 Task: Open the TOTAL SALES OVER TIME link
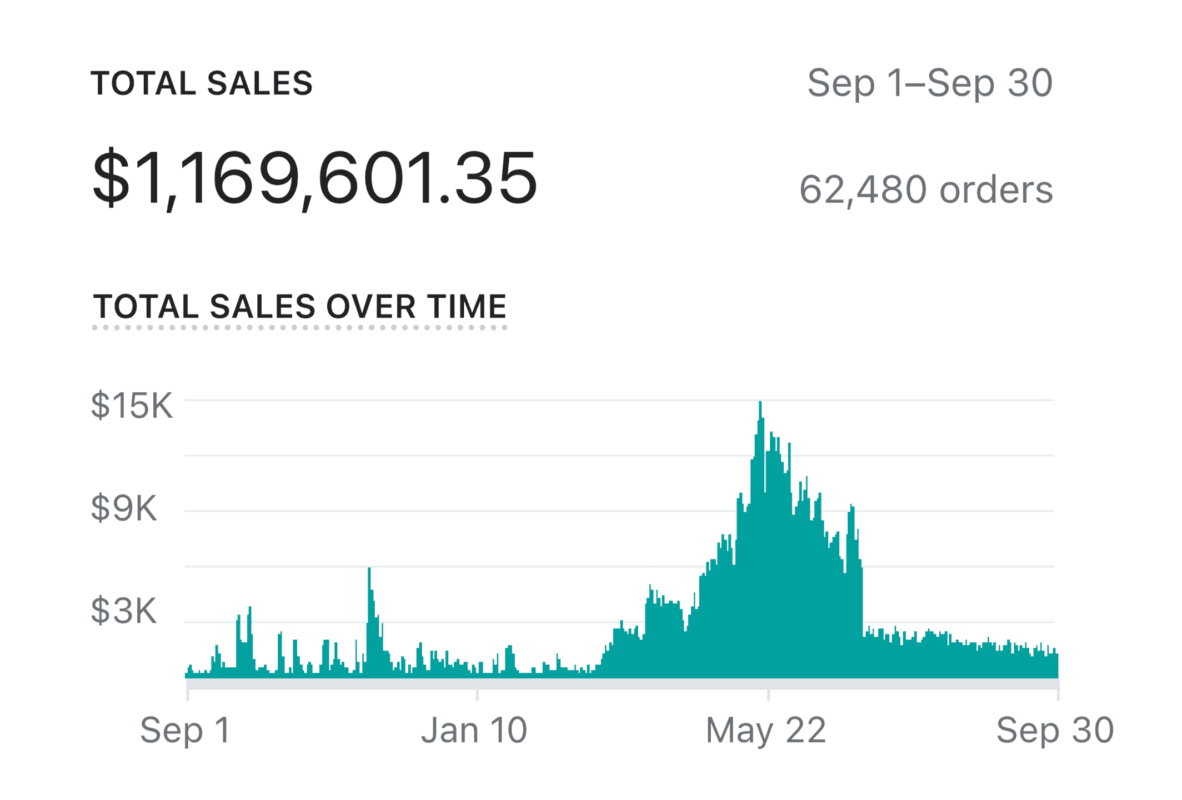click(300, 307)
